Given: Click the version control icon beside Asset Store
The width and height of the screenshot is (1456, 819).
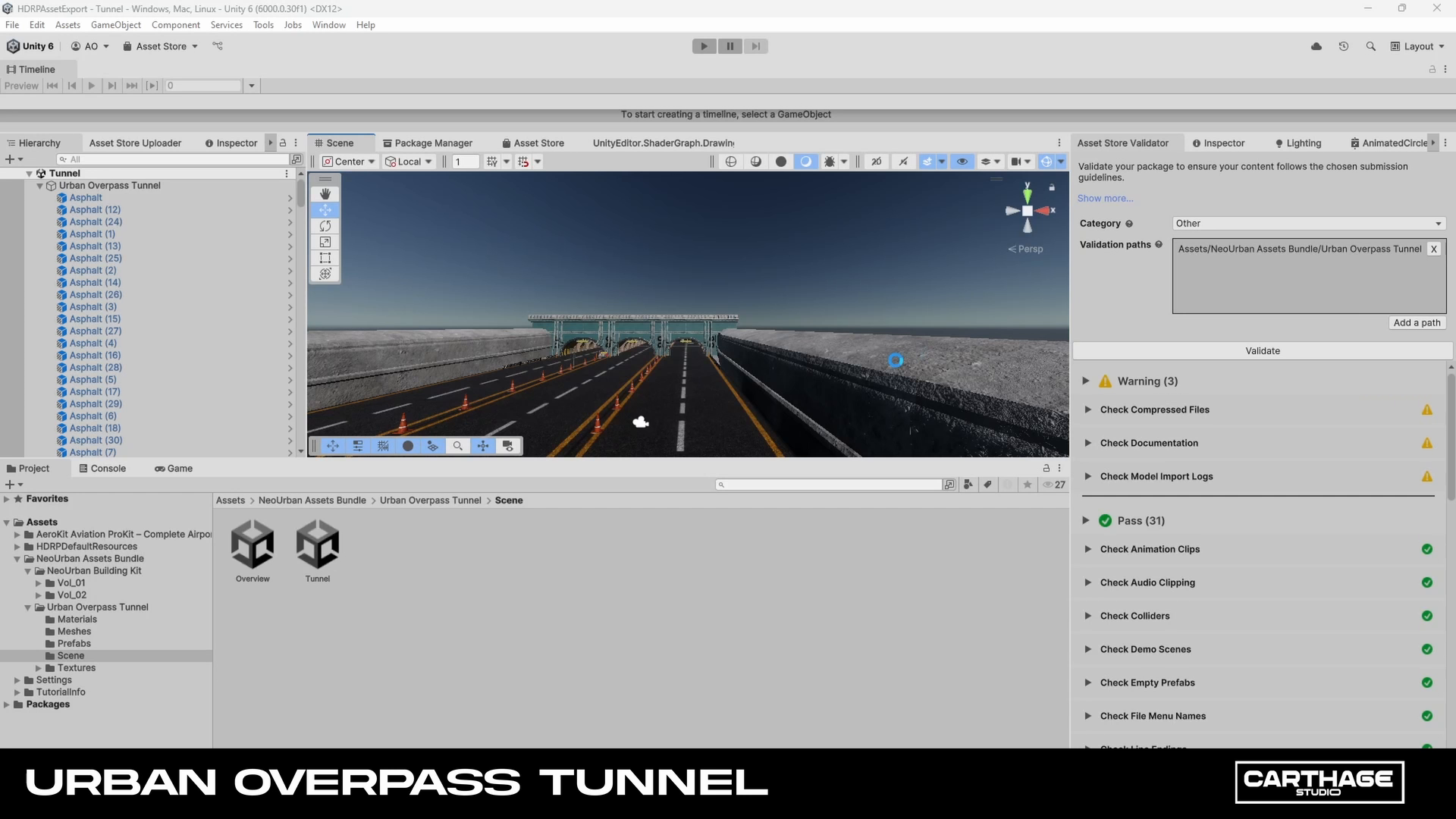Looking at the screenshot, I should click(x=218, y=46).
